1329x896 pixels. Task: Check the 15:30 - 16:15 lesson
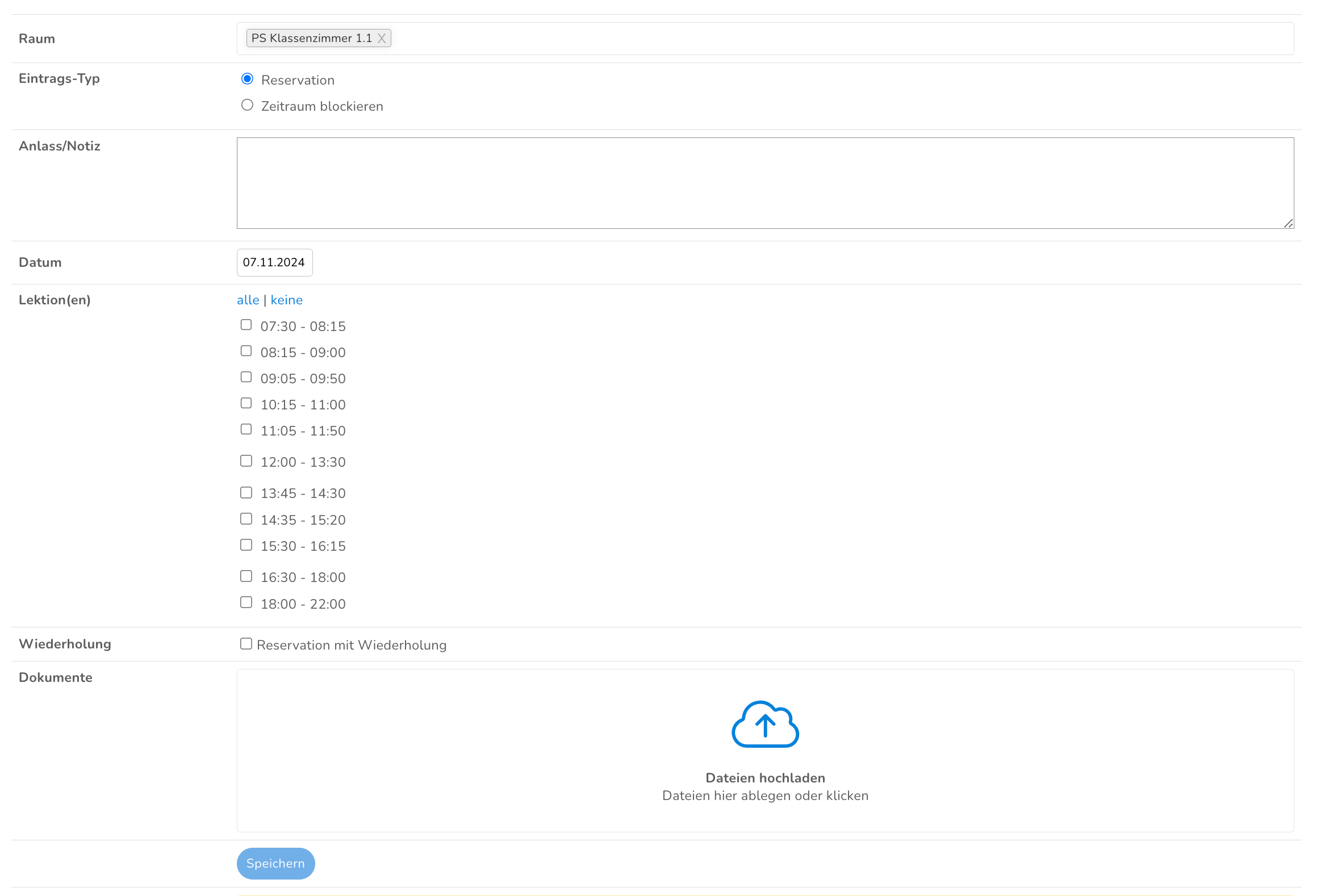pos(246,545)
